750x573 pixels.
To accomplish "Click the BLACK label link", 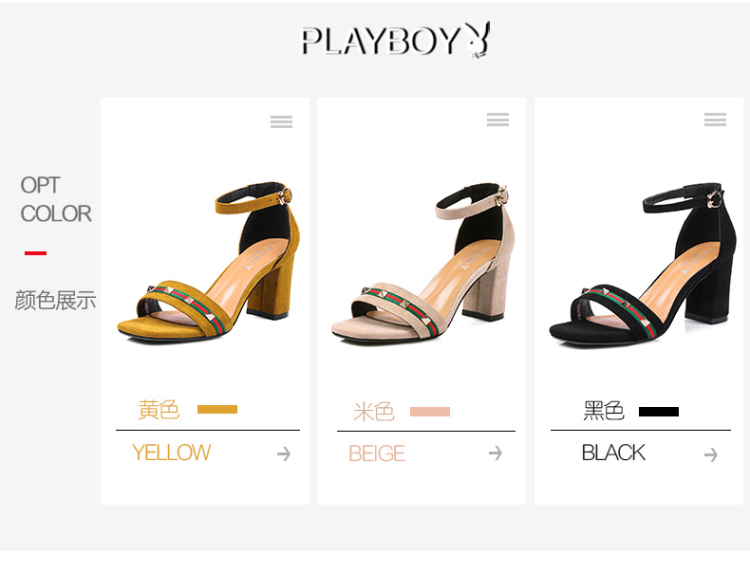I will click(x=614, y=452).
